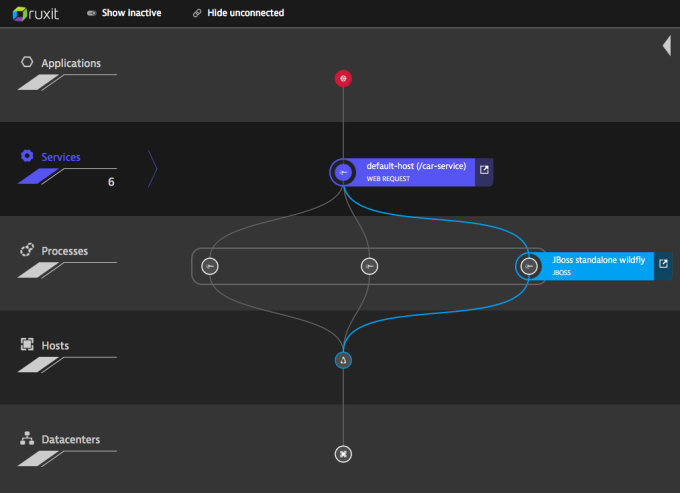
Task: Click the middle process node
Action: 369,266
